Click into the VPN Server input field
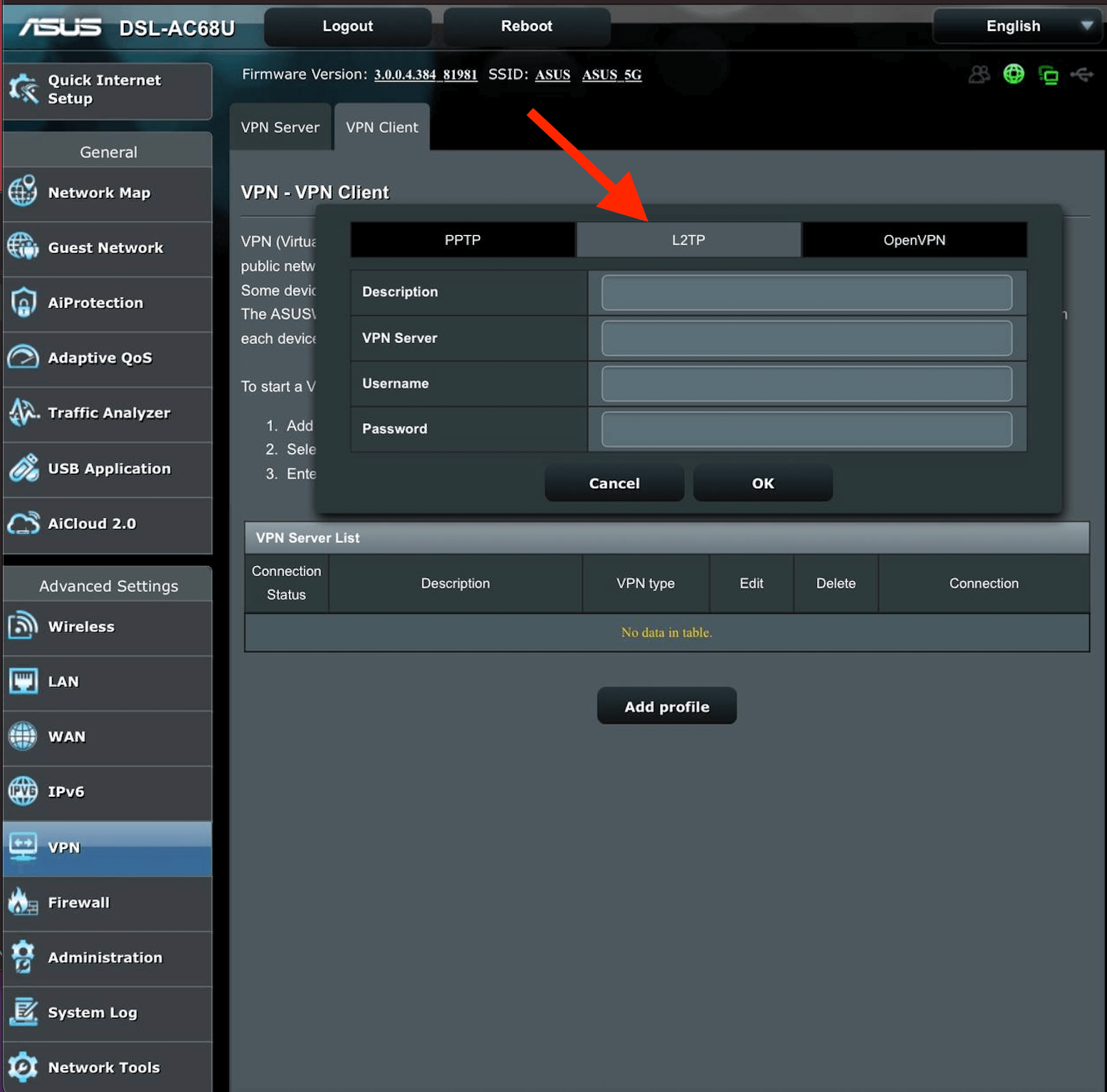Image resolution: width=1107 pixels, height=1092 pixels. click(806, 338)
